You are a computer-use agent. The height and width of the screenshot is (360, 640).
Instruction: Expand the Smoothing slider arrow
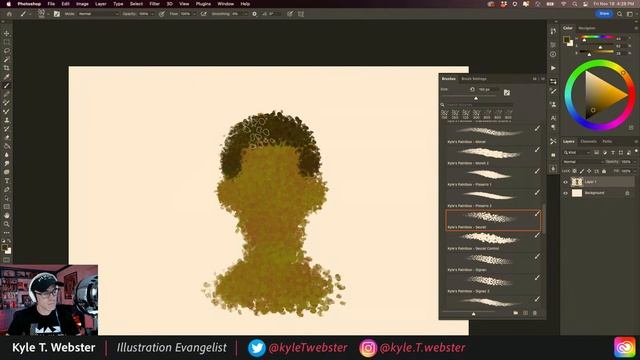click(x=246, y=14)
